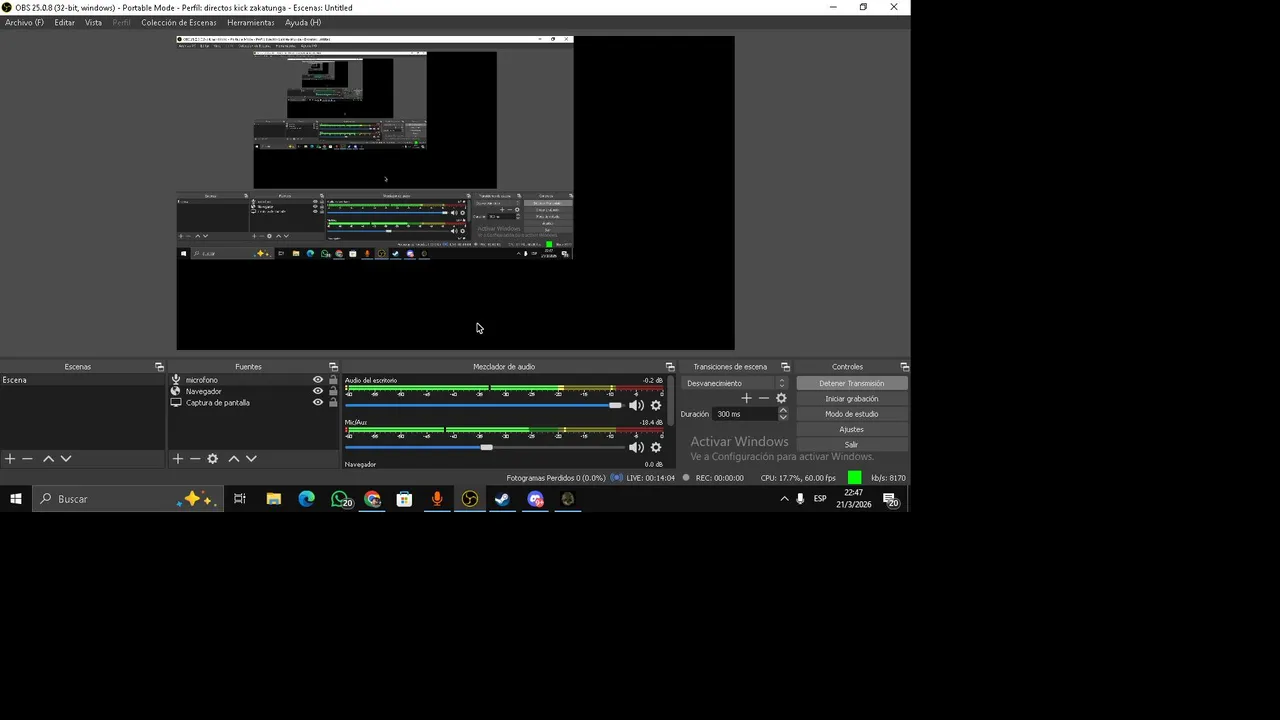Screen dimensions: 1280x720
Task: Undock the Escenas panel
Action: tap(159, 367)
